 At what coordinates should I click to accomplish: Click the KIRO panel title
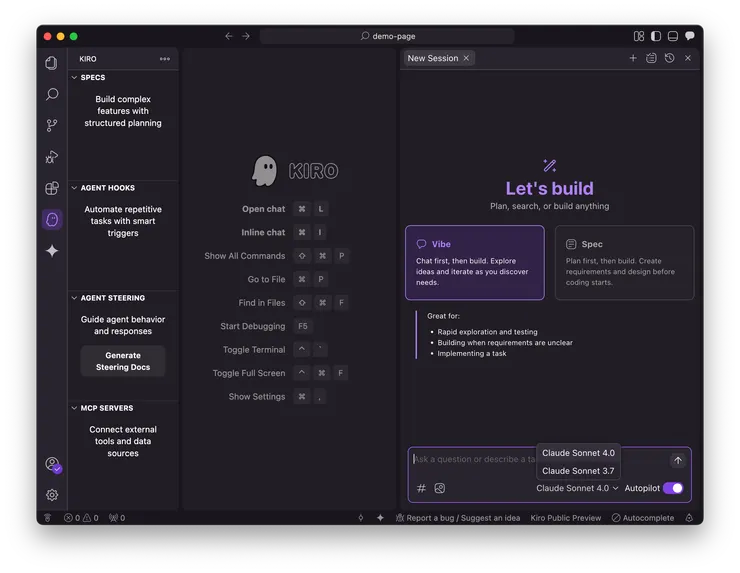point(88,59)
